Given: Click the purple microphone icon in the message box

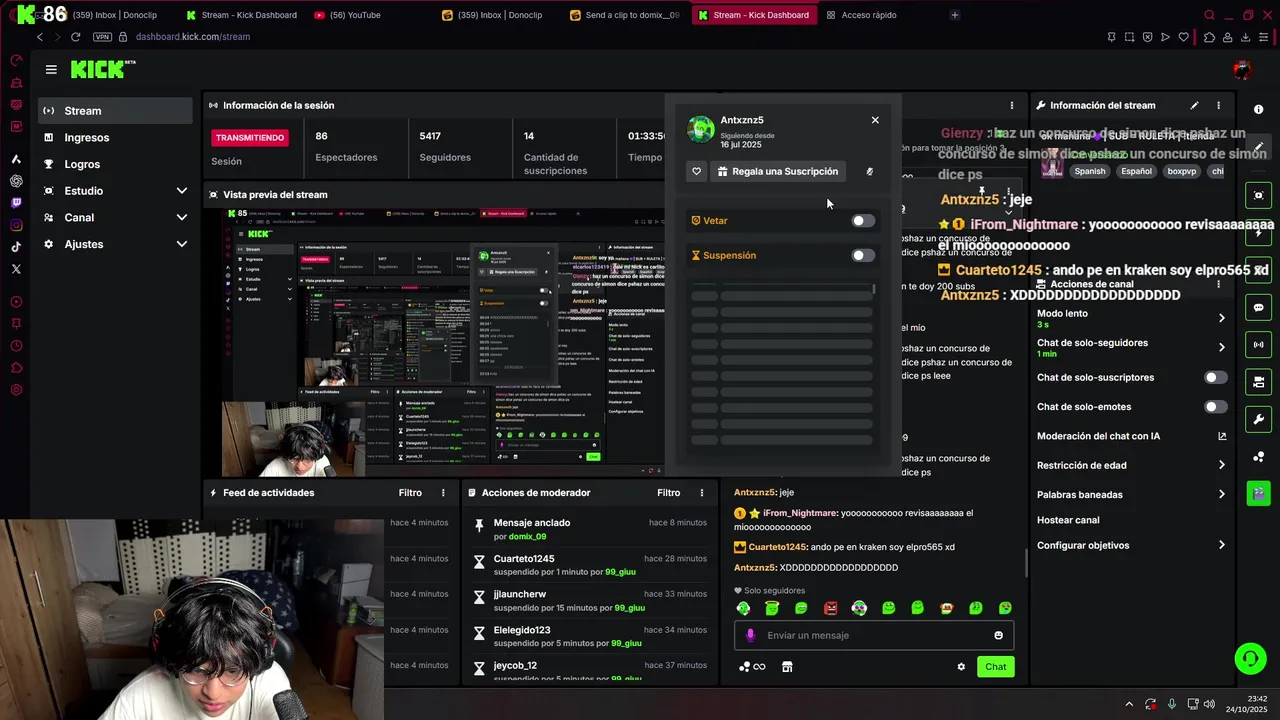Looking at the screenshot, I should point(751,636).
